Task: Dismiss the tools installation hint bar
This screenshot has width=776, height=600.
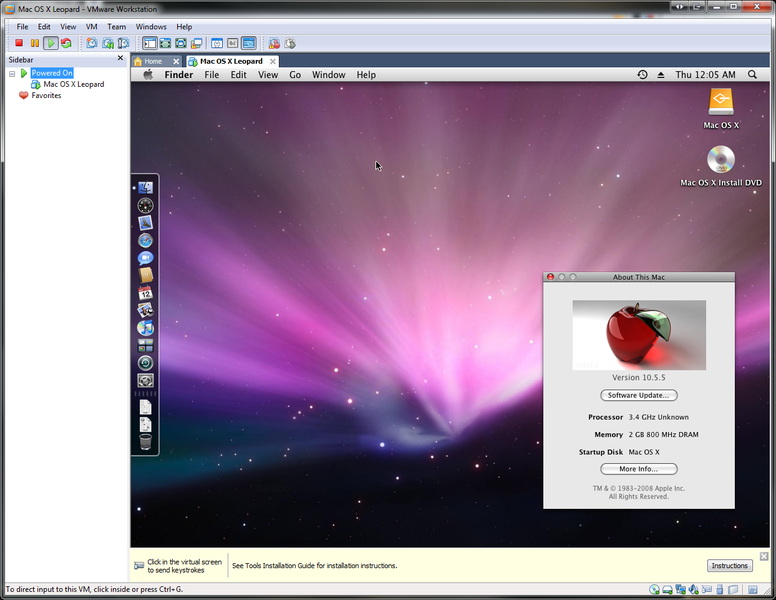Action: (764, 556)
